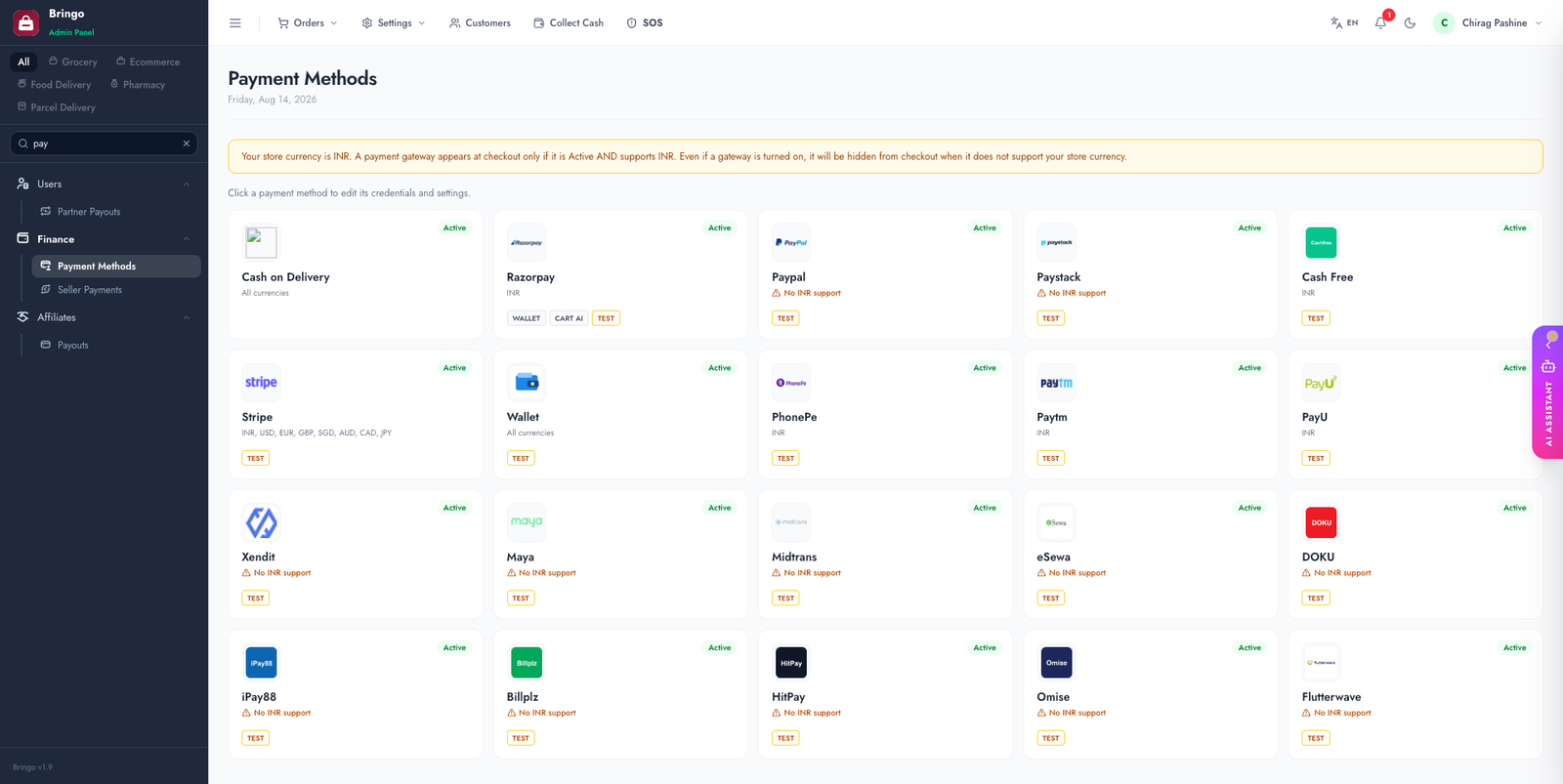Collapse the Affiliates sidebar section
This screenshot has height=784, width=1563.
point(104,317)
